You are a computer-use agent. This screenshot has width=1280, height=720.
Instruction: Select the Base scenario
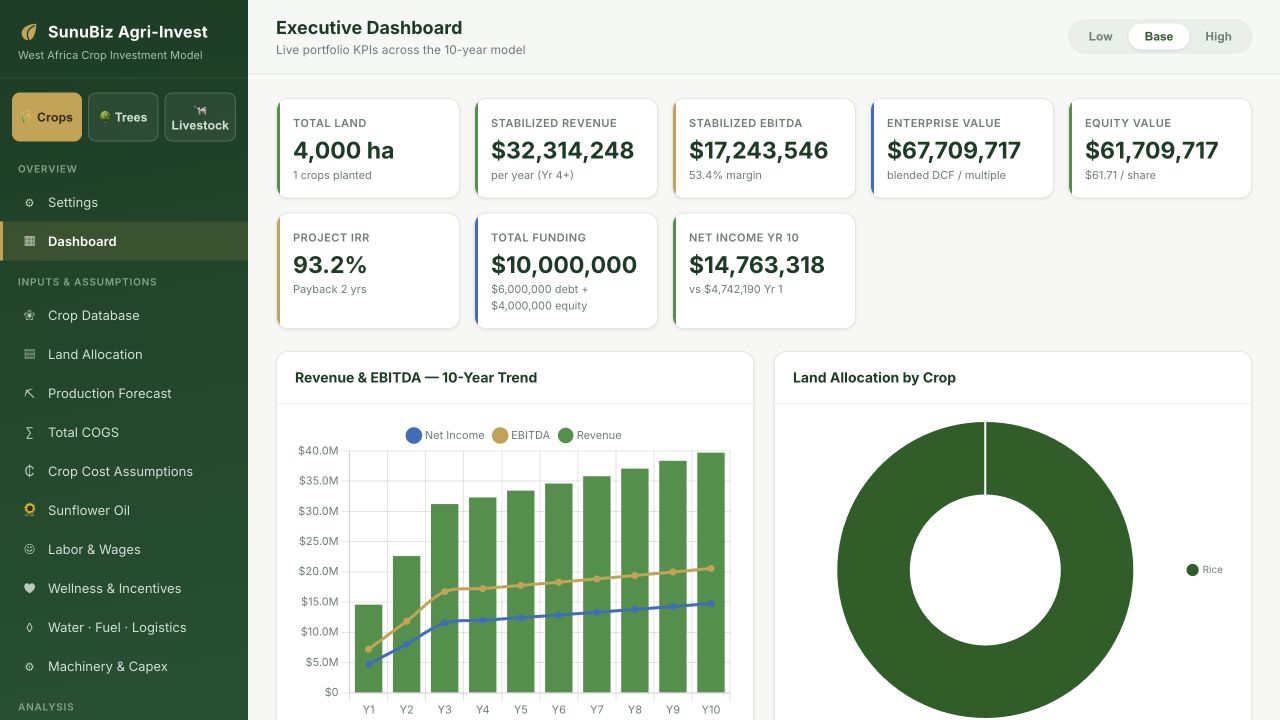(x=1159, y=36)
